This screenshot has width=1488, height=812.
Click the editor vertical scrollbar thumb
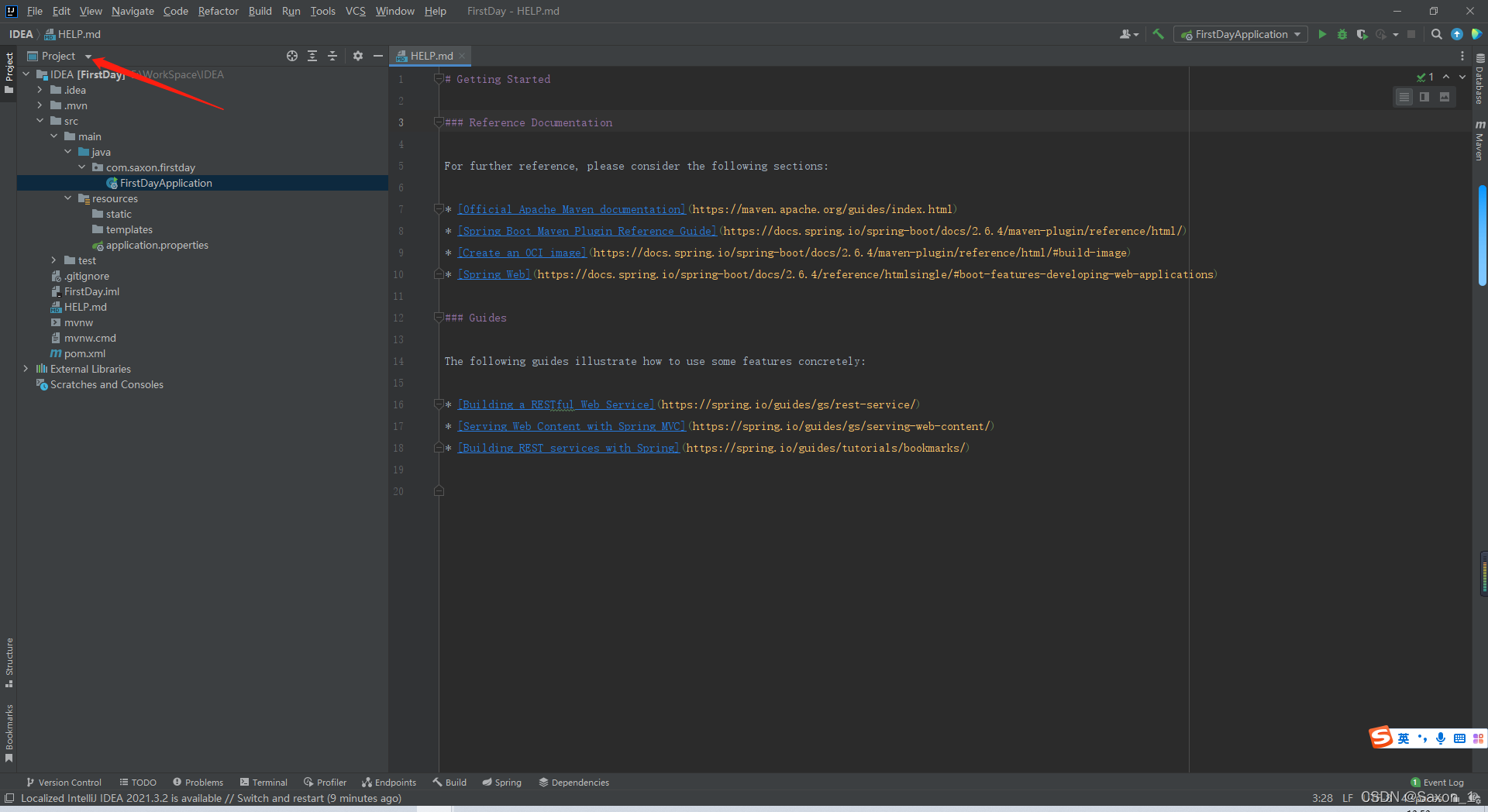(x=1482, y=236)
